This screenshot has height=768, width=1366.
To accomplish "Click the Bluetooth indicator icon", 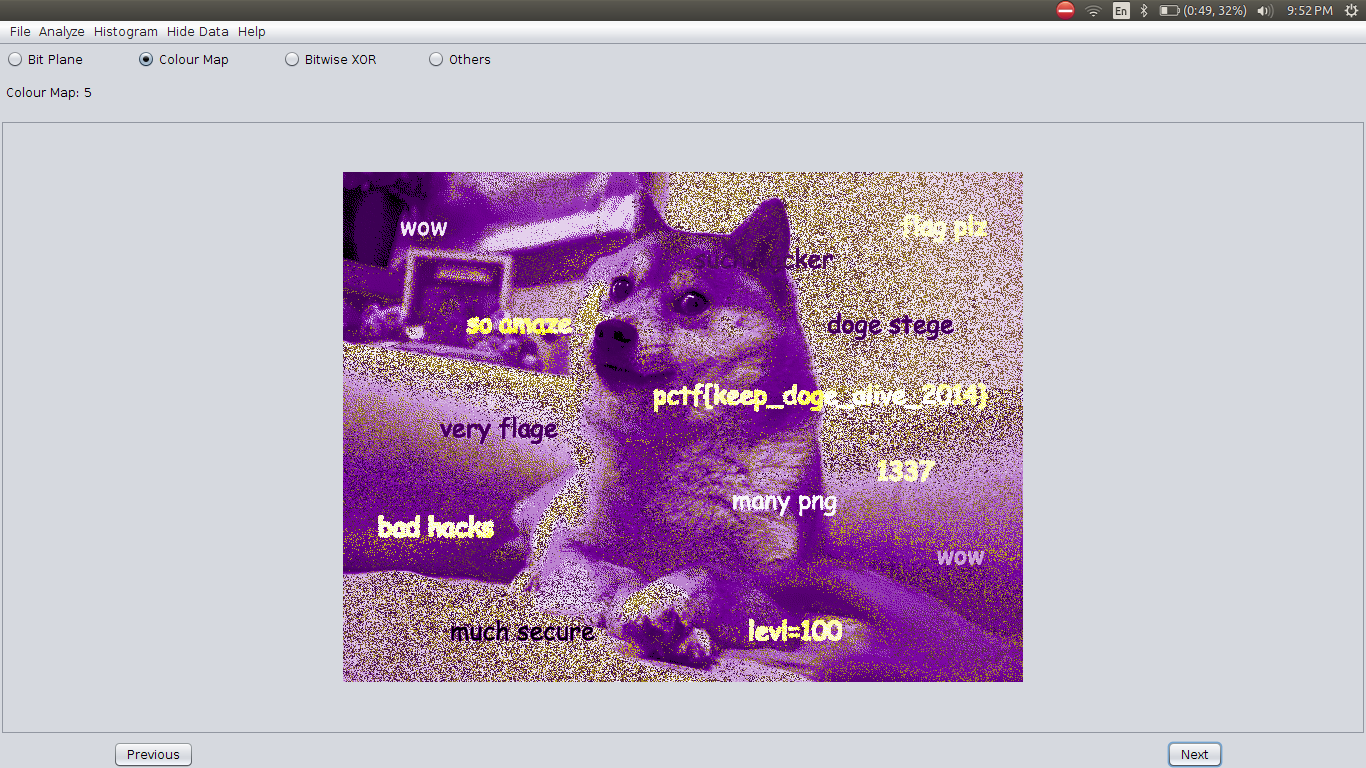I will (1144, 10).
